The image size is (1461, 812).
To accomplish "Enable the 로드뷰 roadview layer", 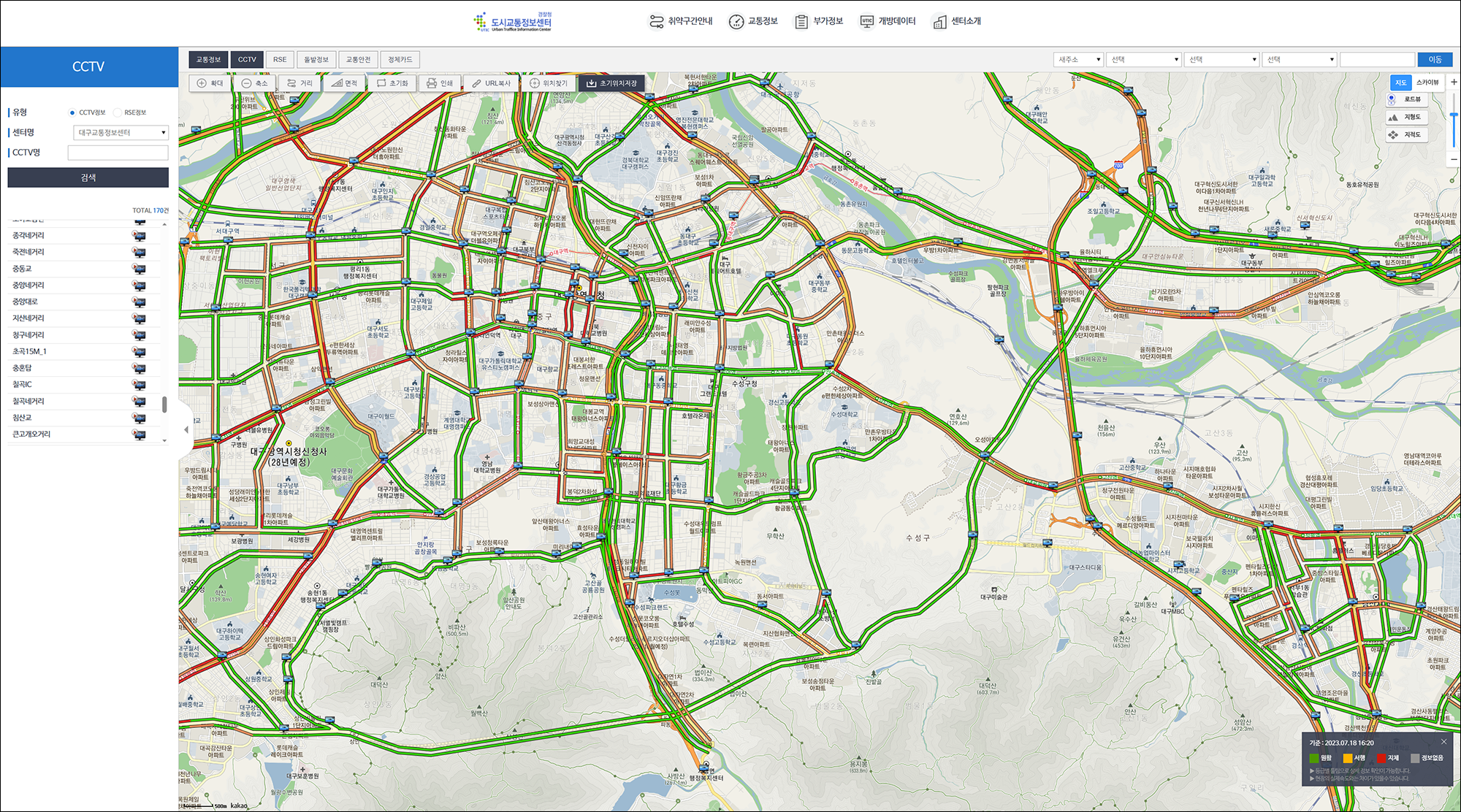I will 1406,99.
